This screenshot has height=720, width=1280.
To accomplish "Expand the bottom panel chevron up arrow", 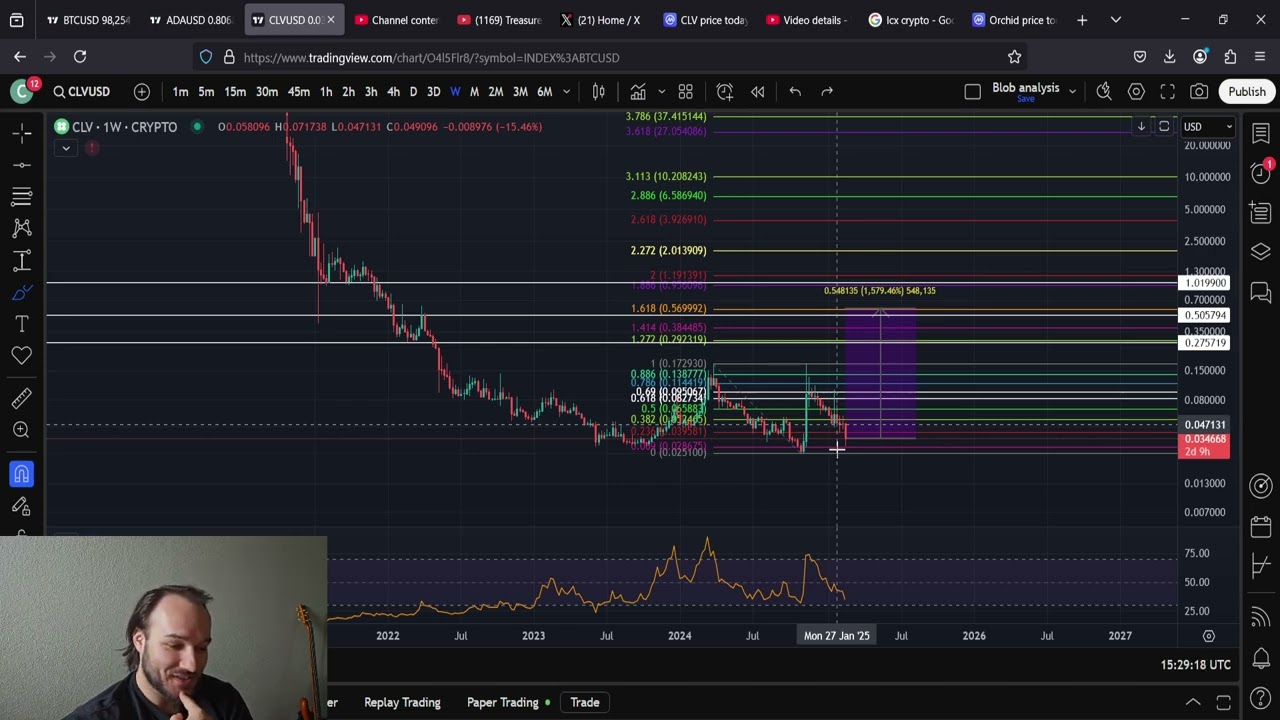I will pos(1193,702).
